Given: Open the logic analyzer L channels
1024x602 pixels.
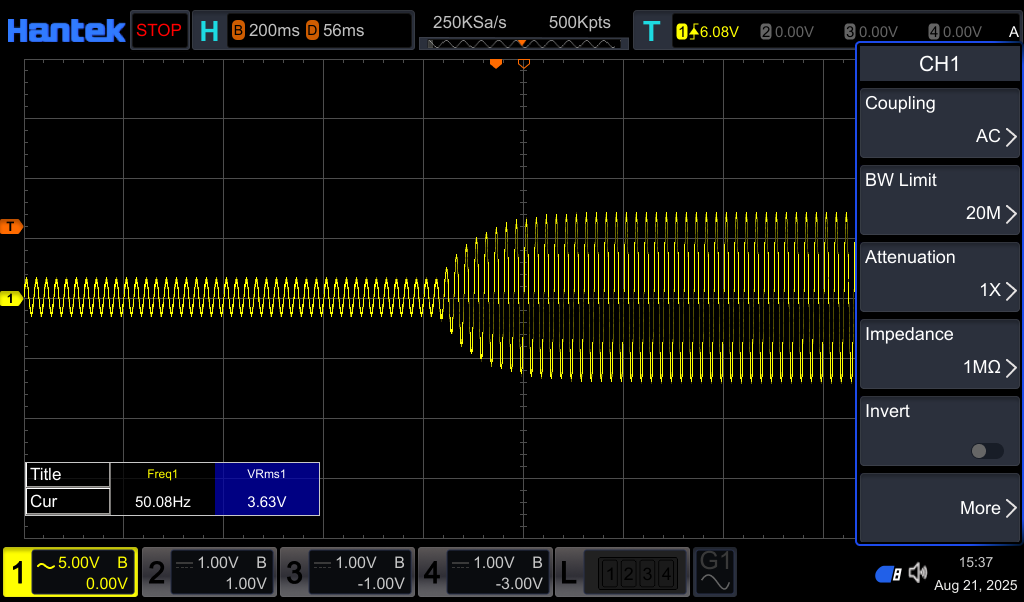Looking at the screenshot, I should [x=622, y=572].
